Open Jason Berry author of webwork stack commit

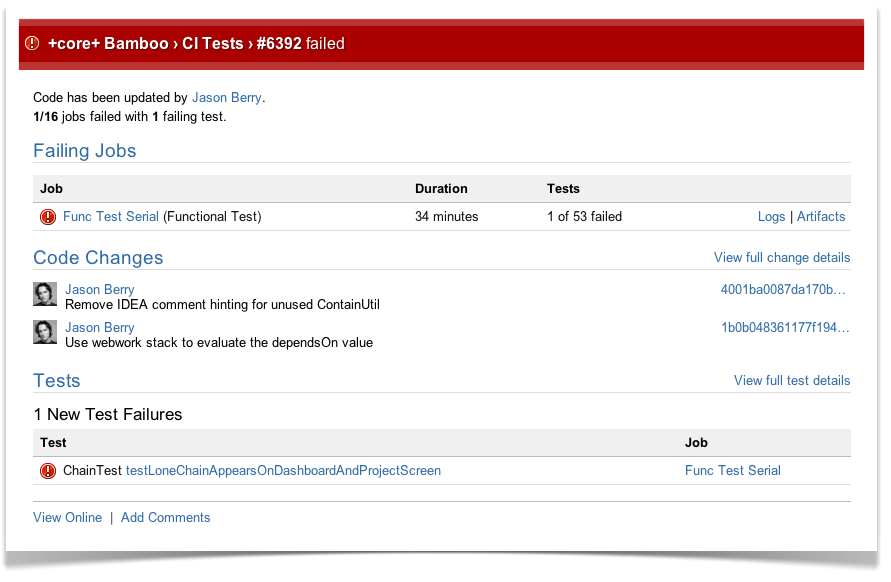click(x=100, y=327)
